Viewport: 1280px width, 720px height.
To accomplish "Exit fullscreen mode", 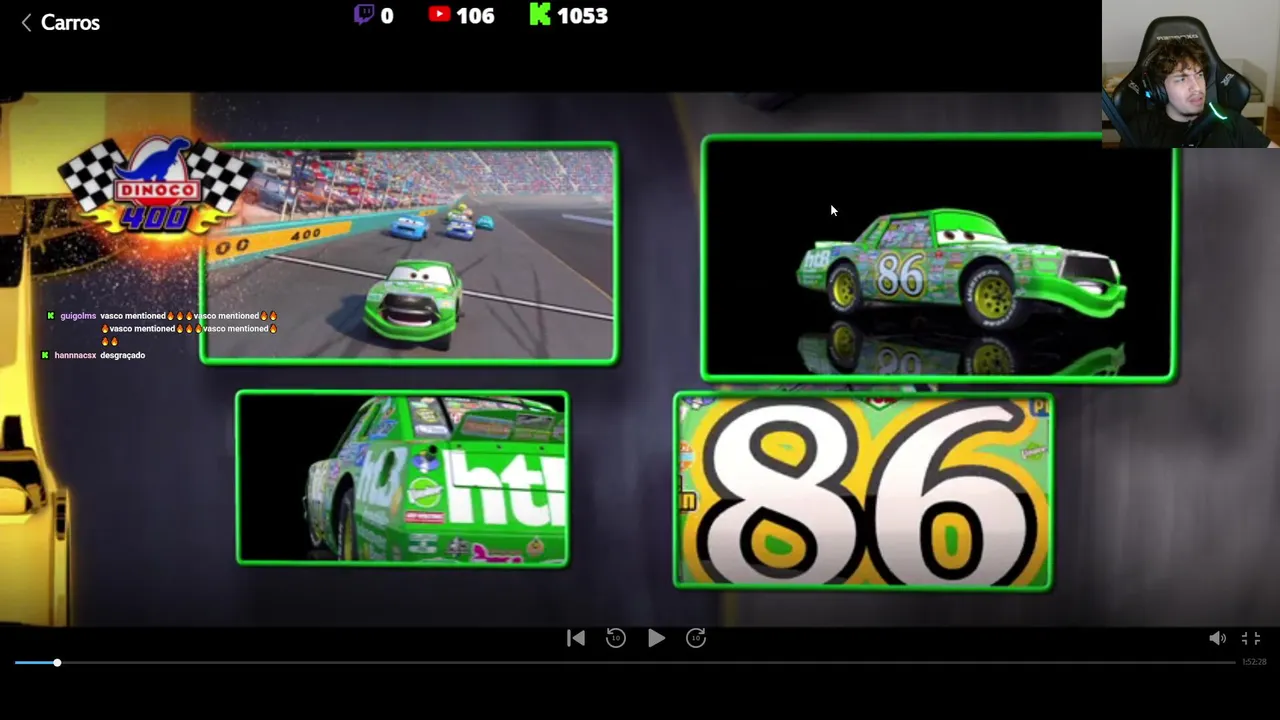I will coord(1251,638).
